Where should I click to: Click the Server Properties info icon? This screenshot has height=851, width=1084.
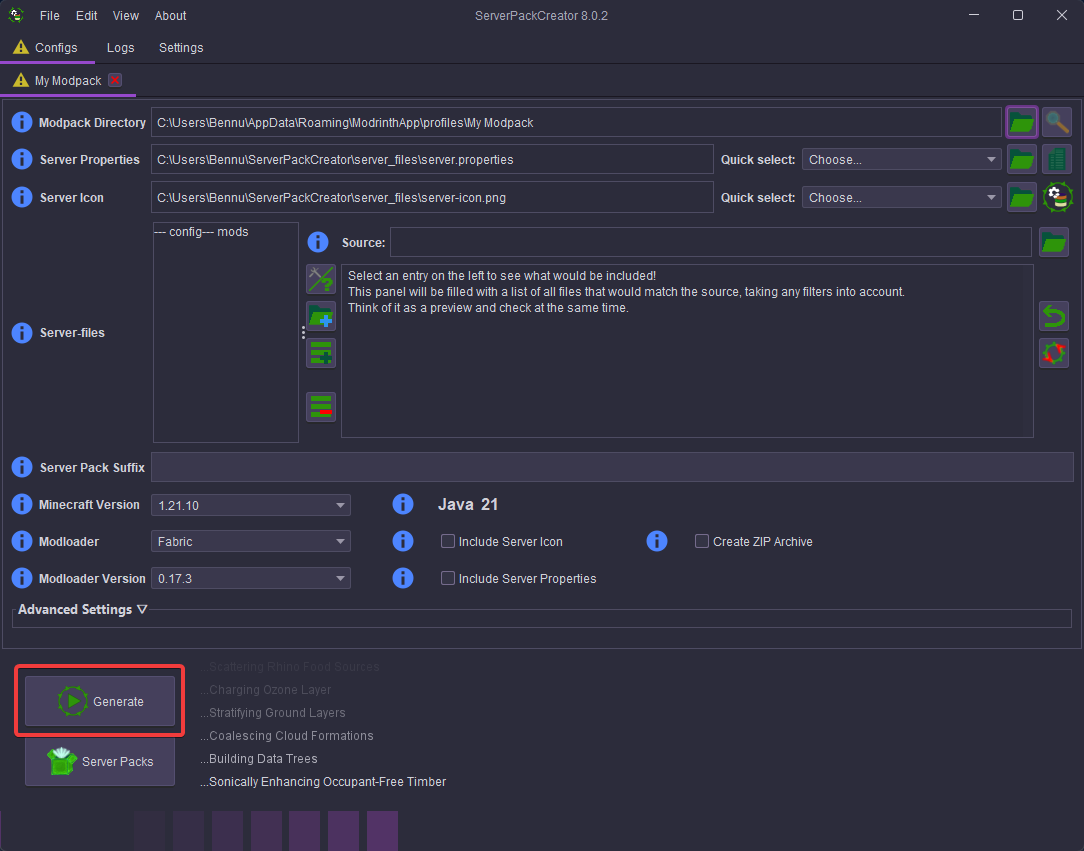point(21,159)
